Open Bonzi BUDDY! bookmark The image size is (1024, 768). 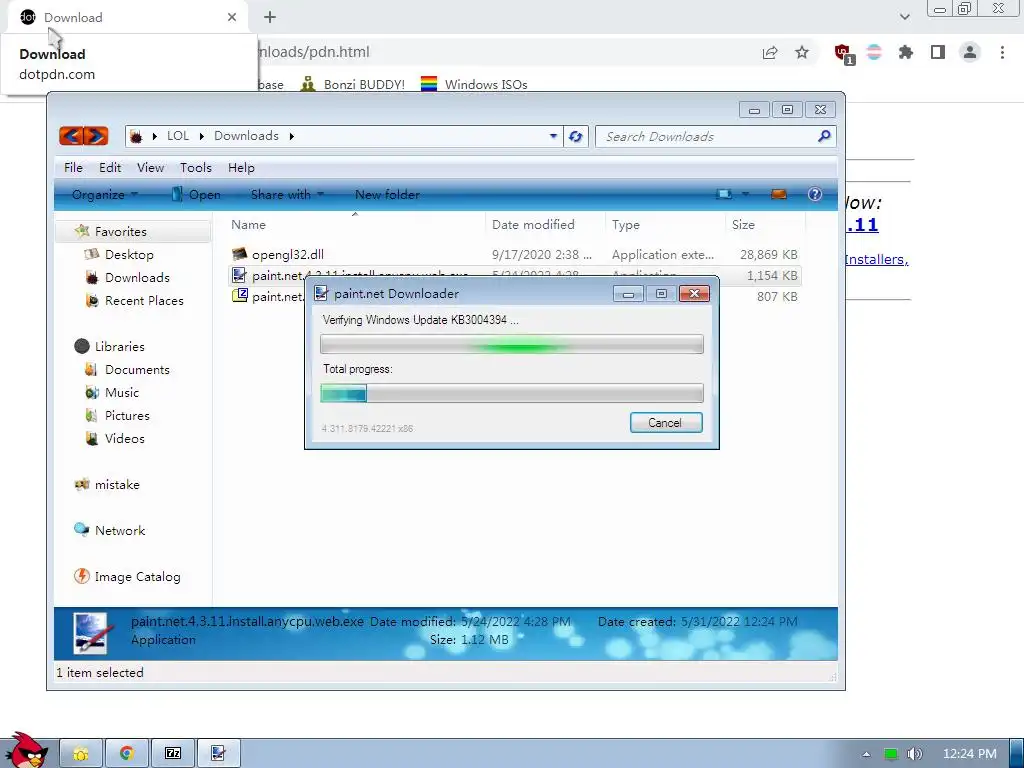(x=353, y=84)
